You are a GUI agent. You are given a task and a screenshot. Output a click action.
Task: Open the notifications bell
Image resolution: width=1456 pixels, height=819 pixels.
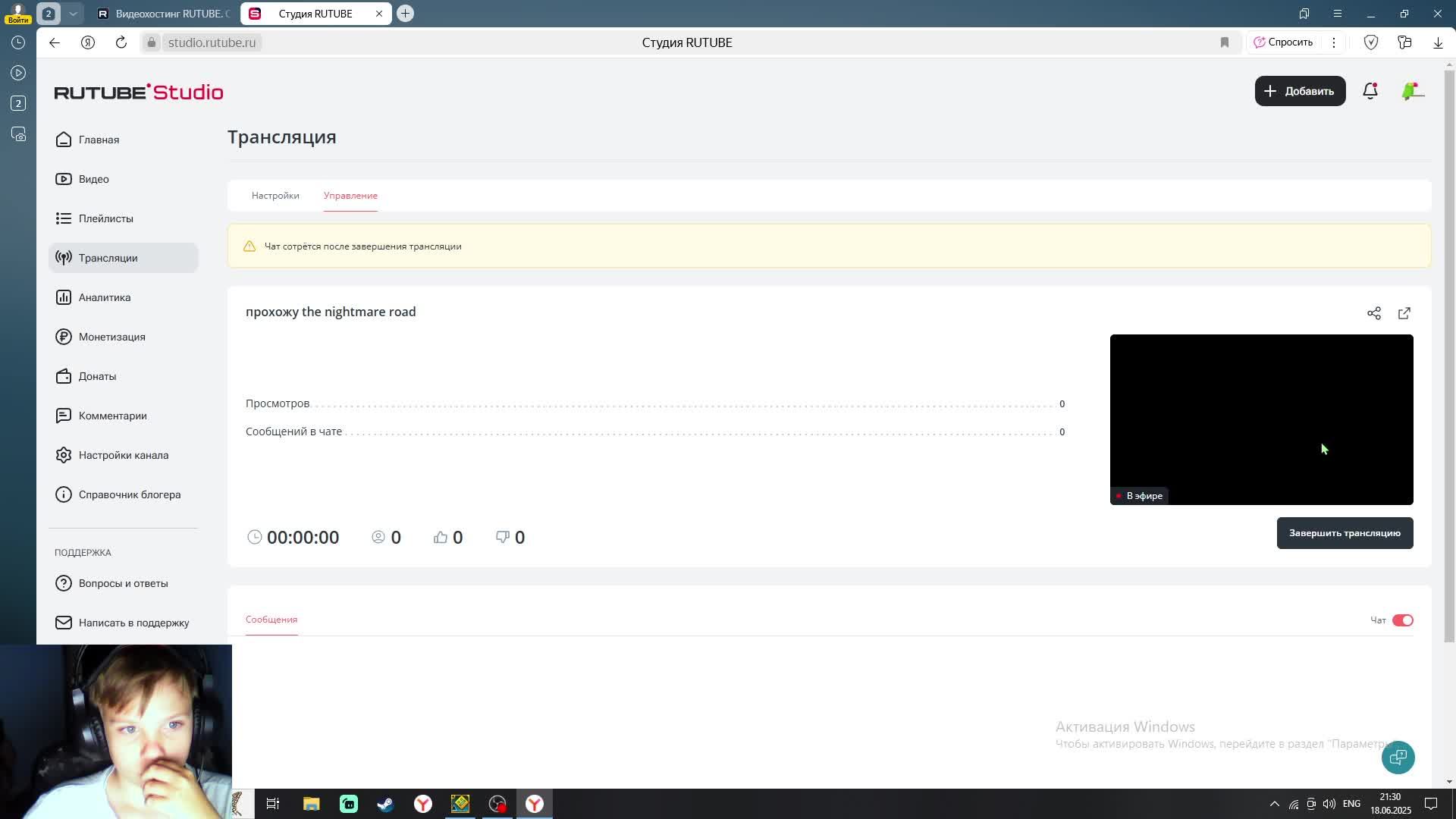pyautogui.click(x=1370, y=91)
